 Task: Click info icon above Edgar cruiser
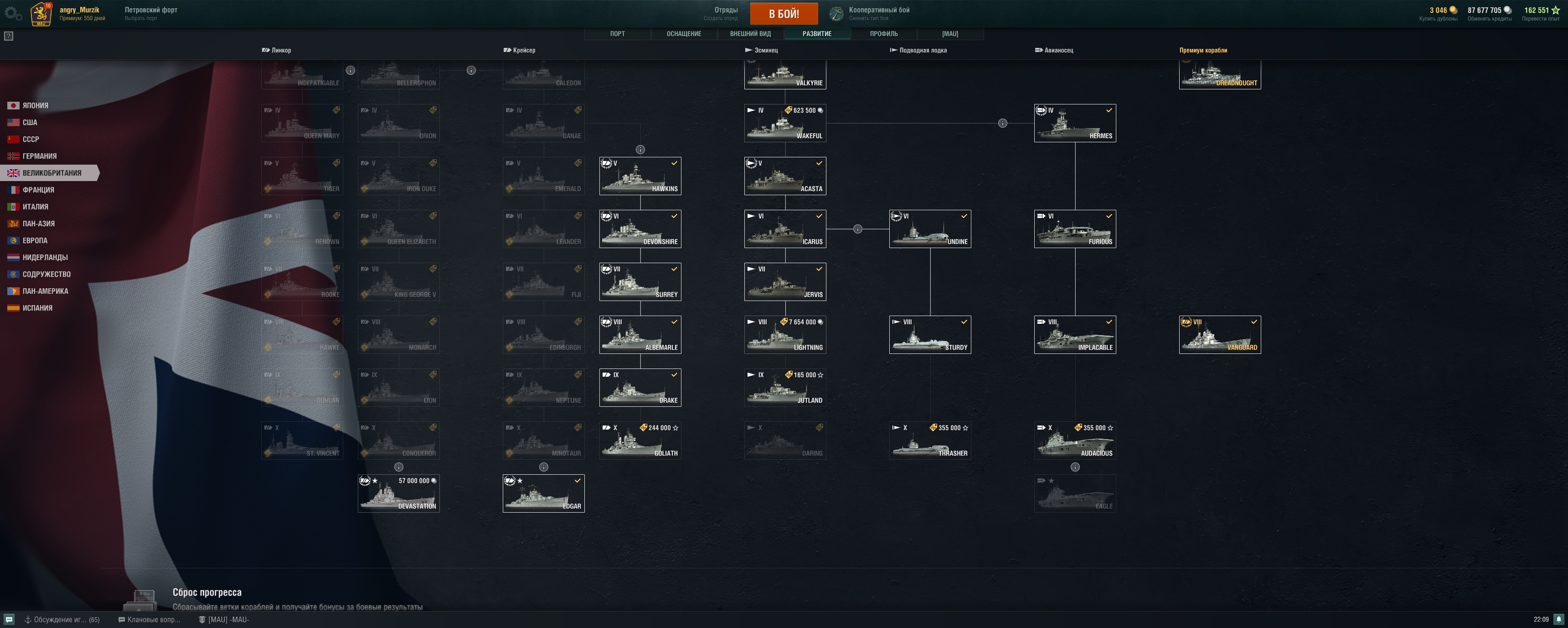click(x=544, y=467)
